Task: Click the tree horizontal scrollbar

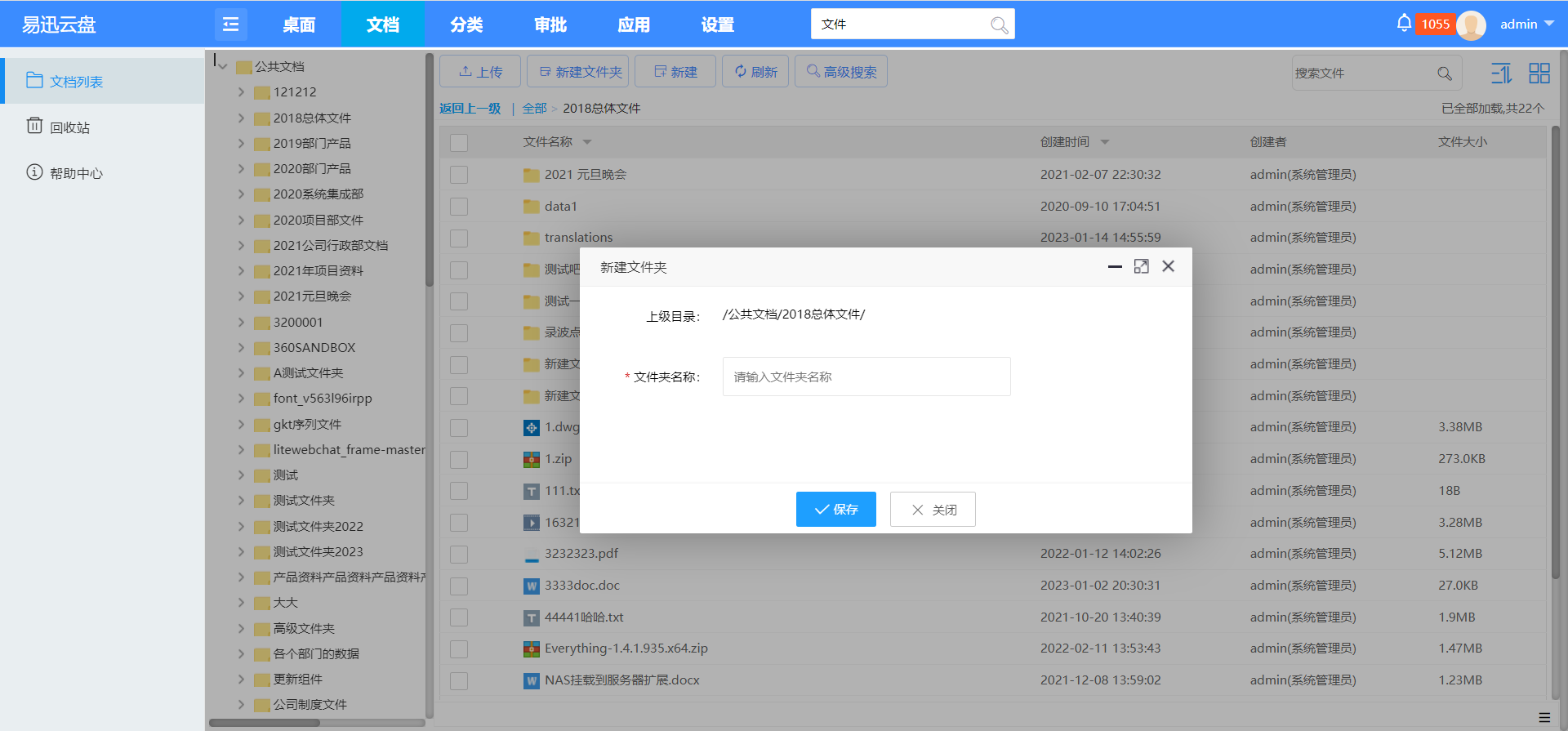Action: 265,722
